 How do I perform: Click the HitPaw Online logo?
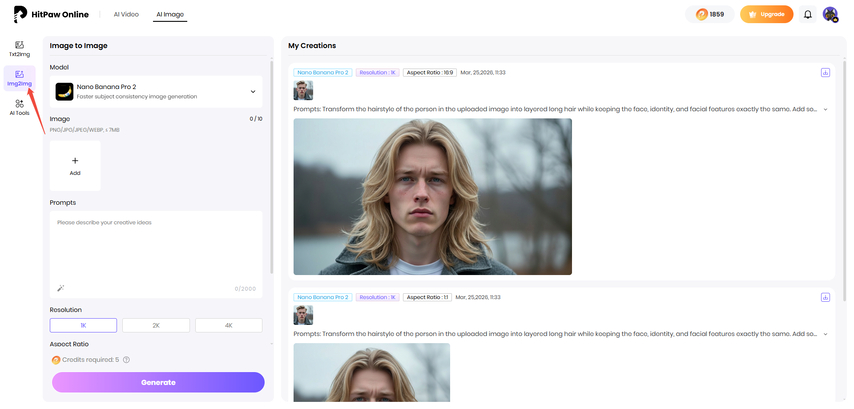click(50, 15)
